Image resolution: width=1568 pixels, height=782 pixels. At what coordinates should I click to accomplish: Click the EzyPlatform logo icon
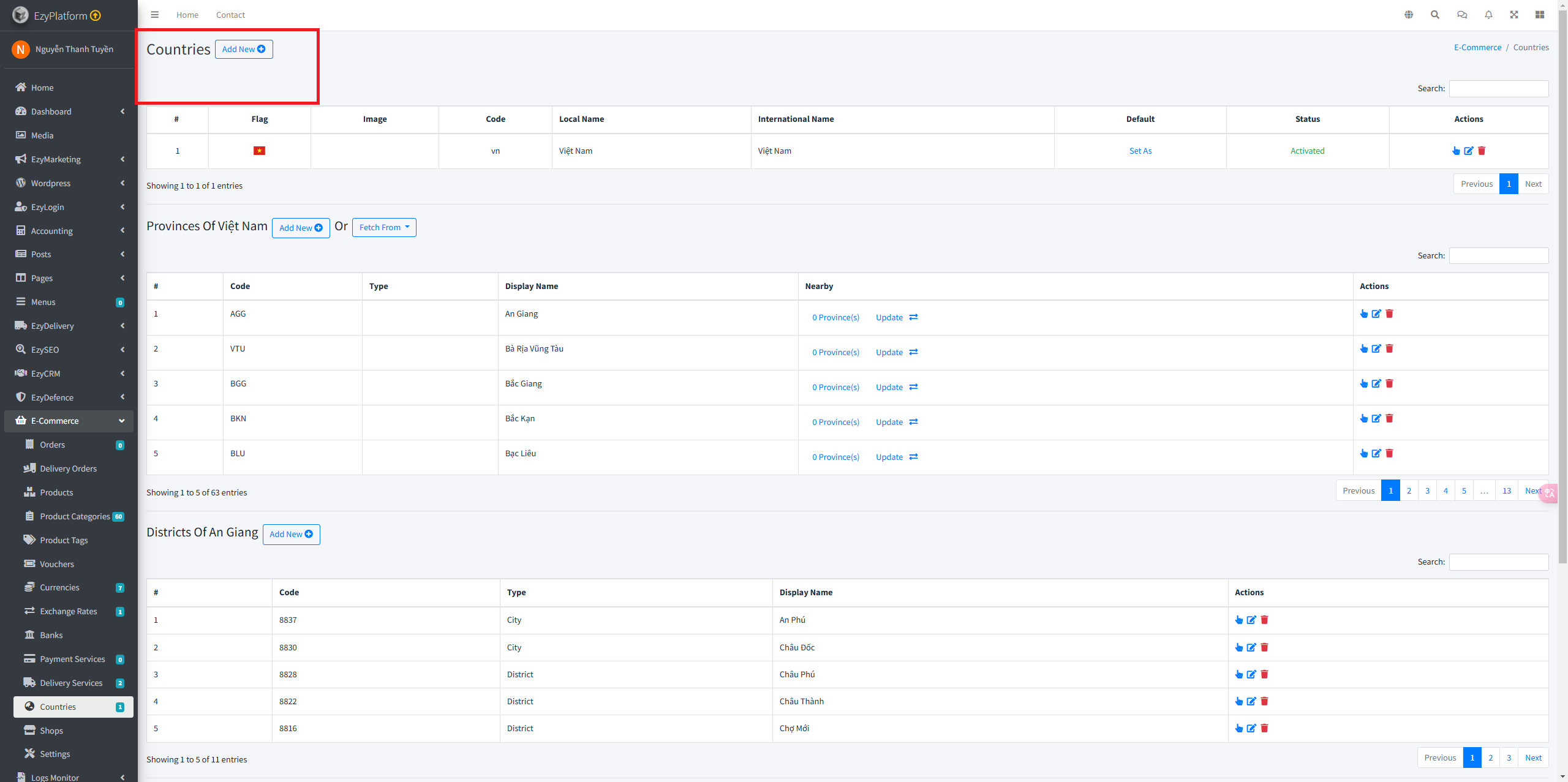tap(20, 15)
